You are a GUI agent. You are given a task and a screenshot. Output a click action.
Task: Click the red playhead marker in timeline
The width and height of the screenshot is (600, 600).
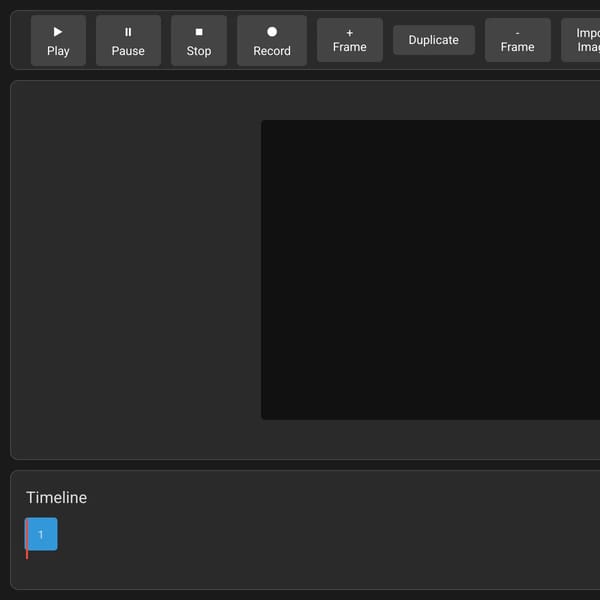[27, 539]
